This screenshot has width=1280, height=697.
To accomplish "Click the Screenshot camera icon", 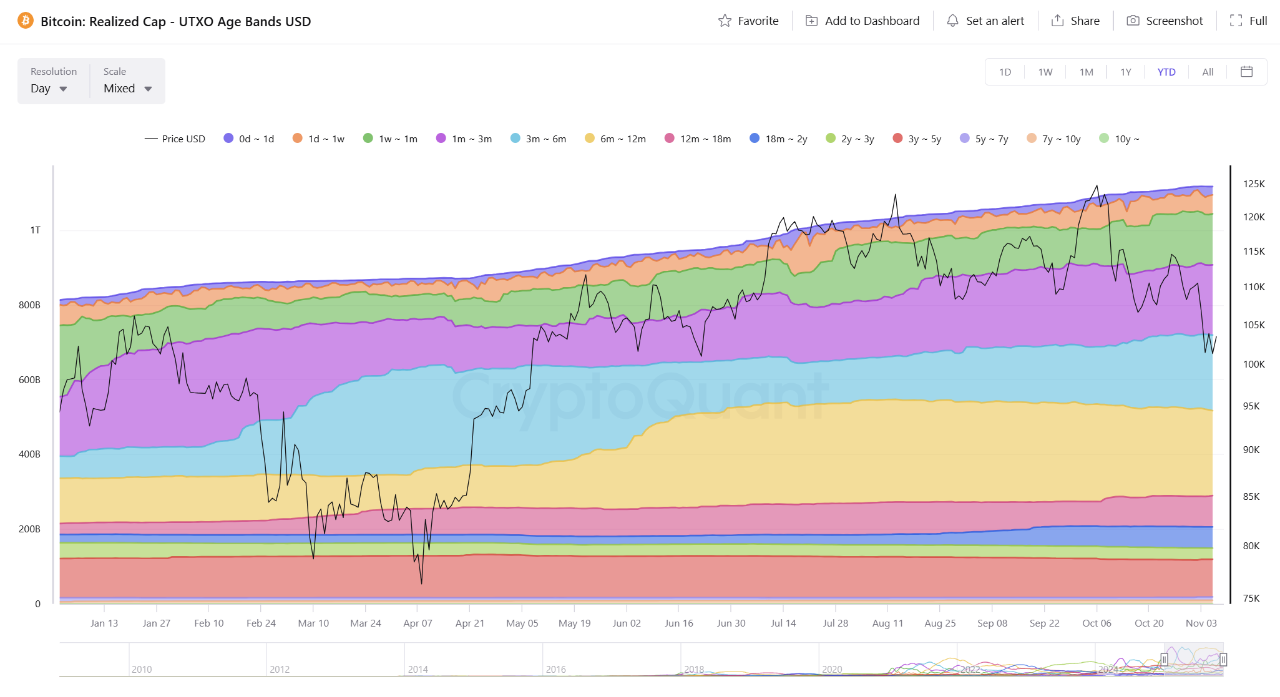I will point(1132,21).
